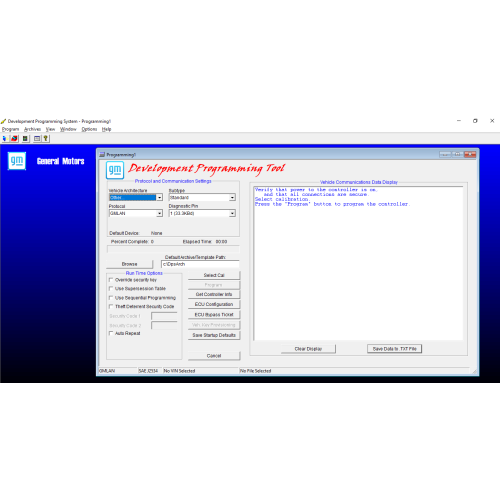Screen dimensions: 500x500
Task: Click the Default Archive/Template Path input field
Action: tap(200, 264)
